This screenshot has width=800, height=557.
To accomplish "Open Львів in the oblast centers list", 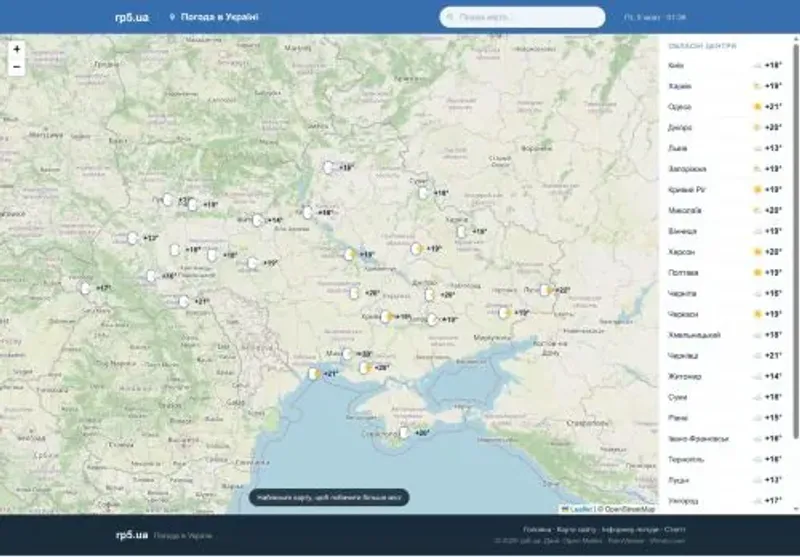I will coord(724,148).
